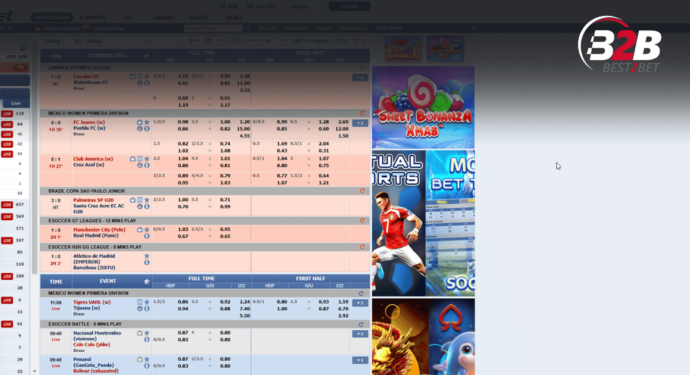The height and width of the screenshot is (375, 690).
Task: Open Help
Action: (229, 6)
